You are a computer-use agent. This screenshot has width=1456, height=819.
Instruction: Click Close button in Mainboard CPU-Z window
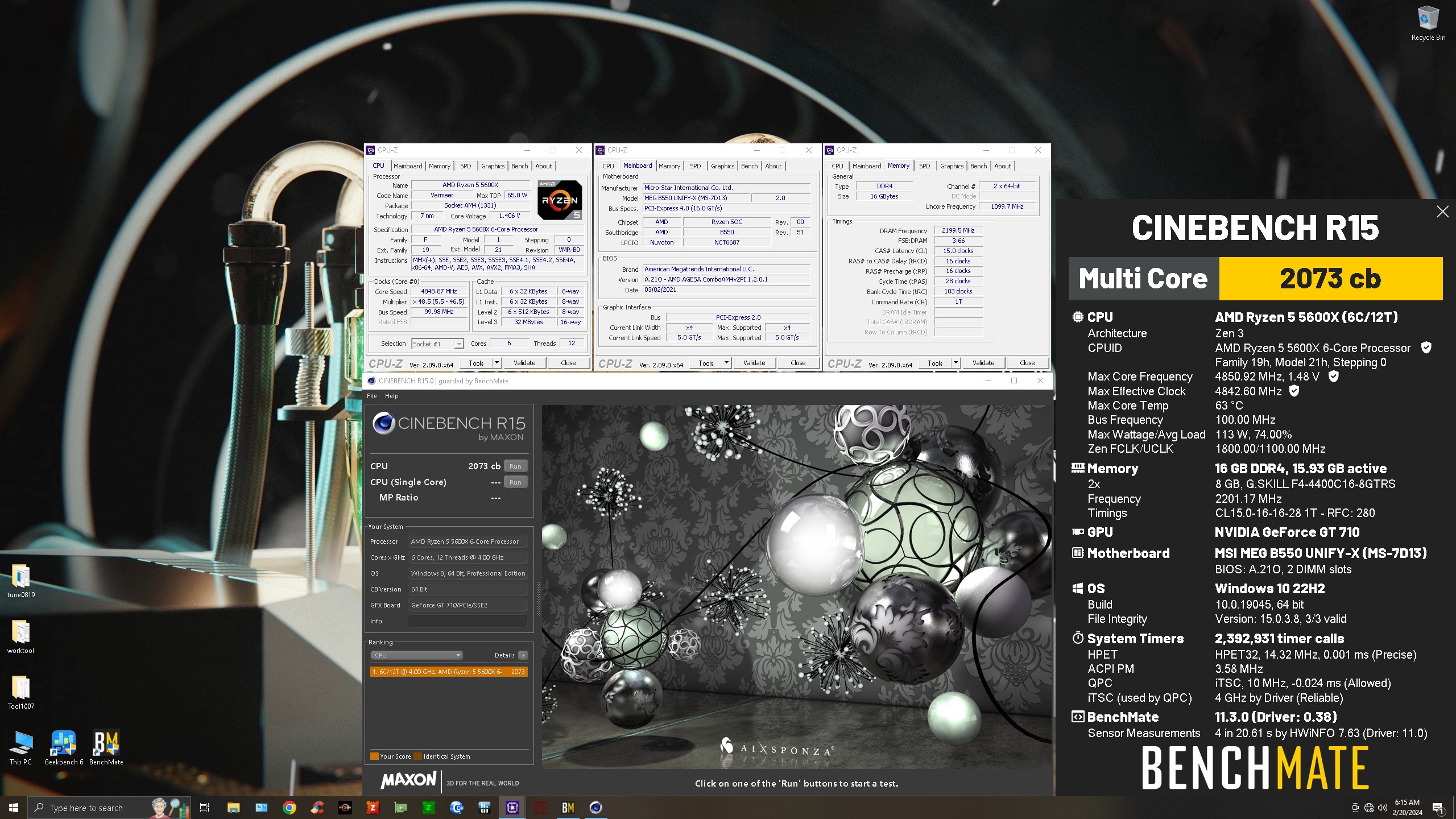click(798, 363)
